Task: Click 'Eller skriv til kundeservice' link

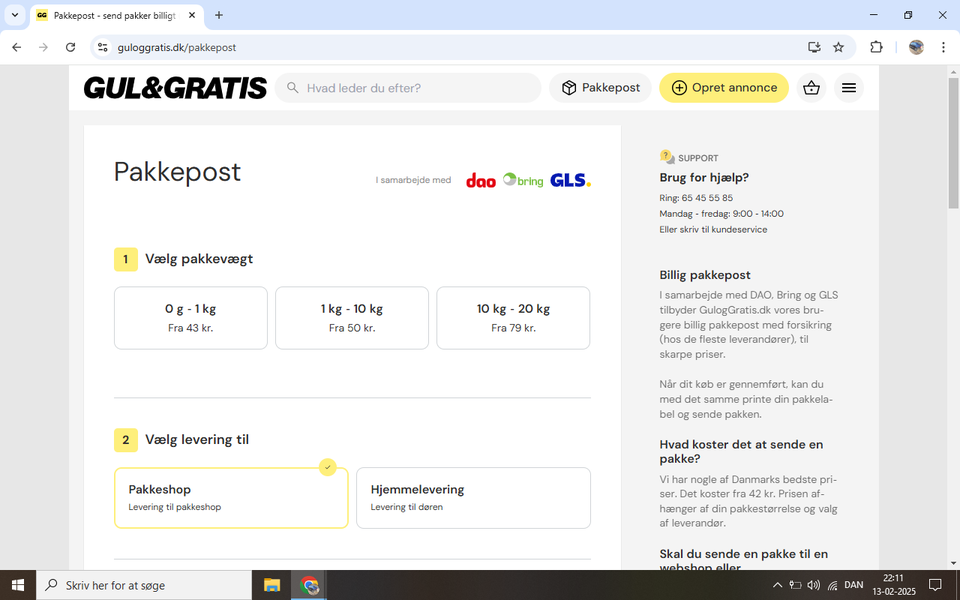Action: pyautogui.click(x=713, y=230)
